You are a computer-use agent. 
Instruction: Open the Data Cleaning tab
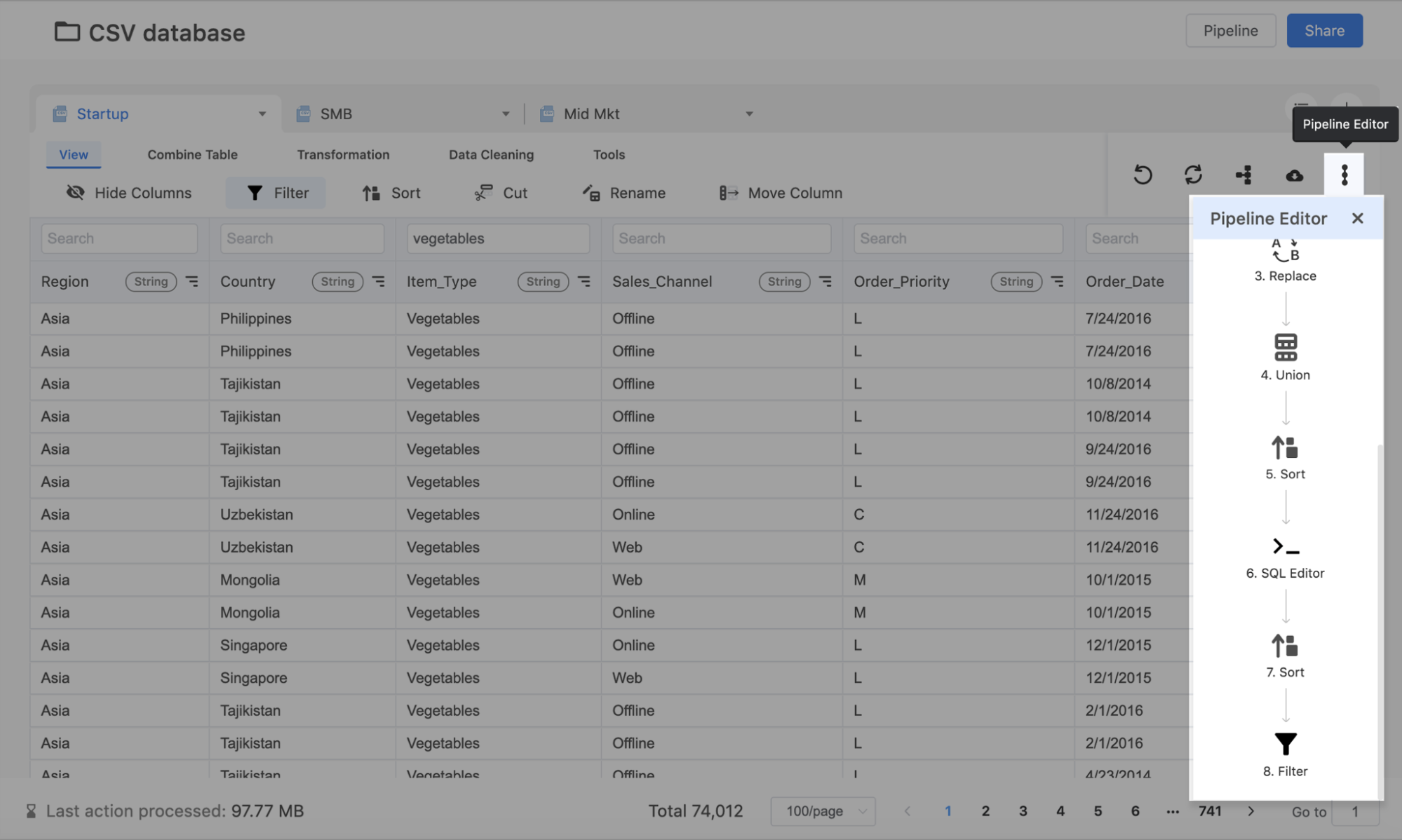click(491, 154)
